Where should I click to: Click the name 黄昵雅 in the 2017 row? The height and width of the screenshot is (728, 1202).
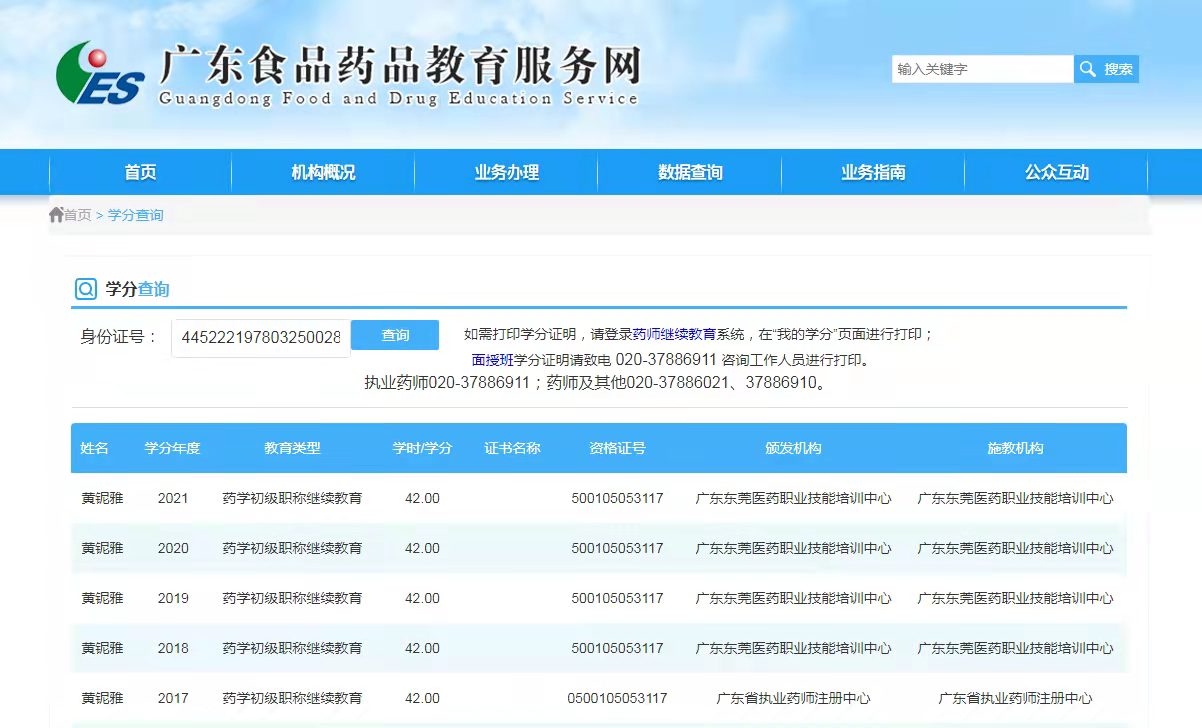102,698
